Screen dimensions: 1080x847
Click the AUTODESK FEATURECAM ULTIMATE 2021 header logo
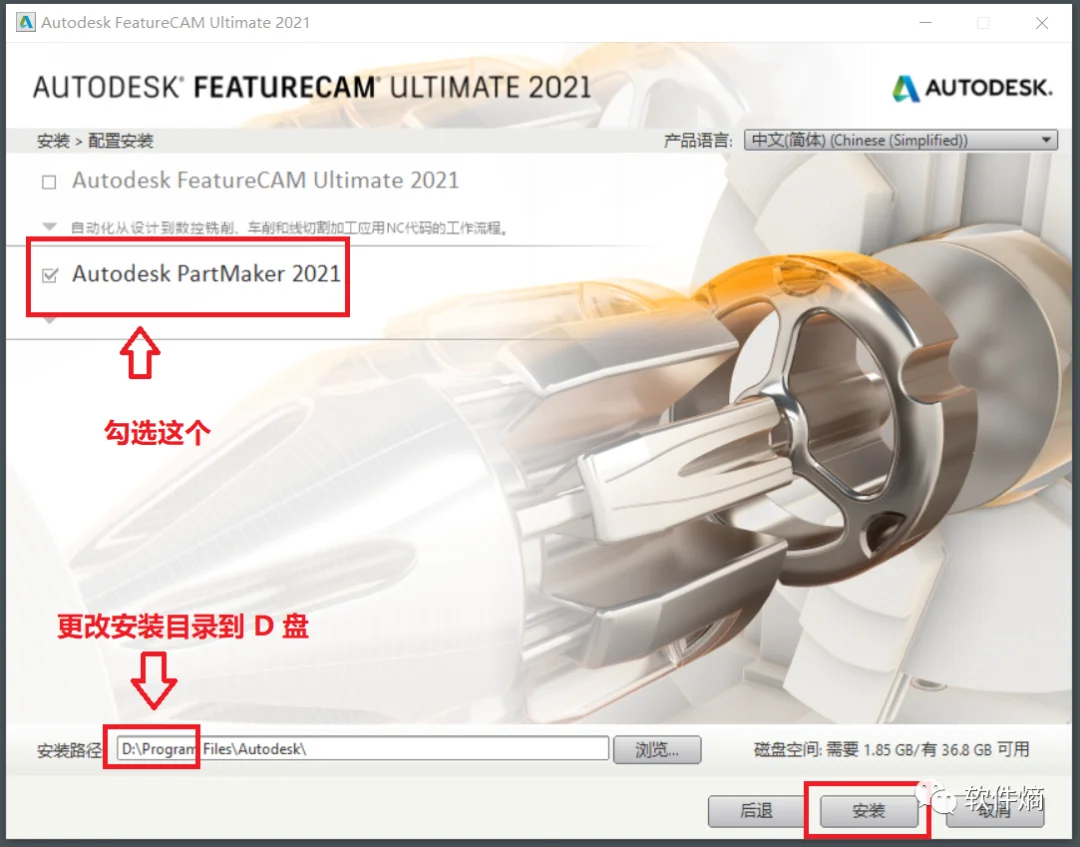(310, 88)
